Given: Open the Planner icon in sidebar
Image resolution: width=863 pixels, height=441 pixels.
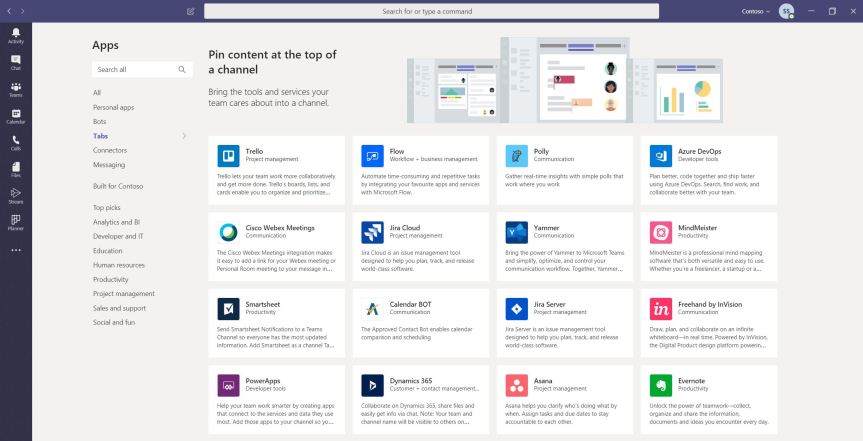Looking at the screenshot, I should pos(15,222).
